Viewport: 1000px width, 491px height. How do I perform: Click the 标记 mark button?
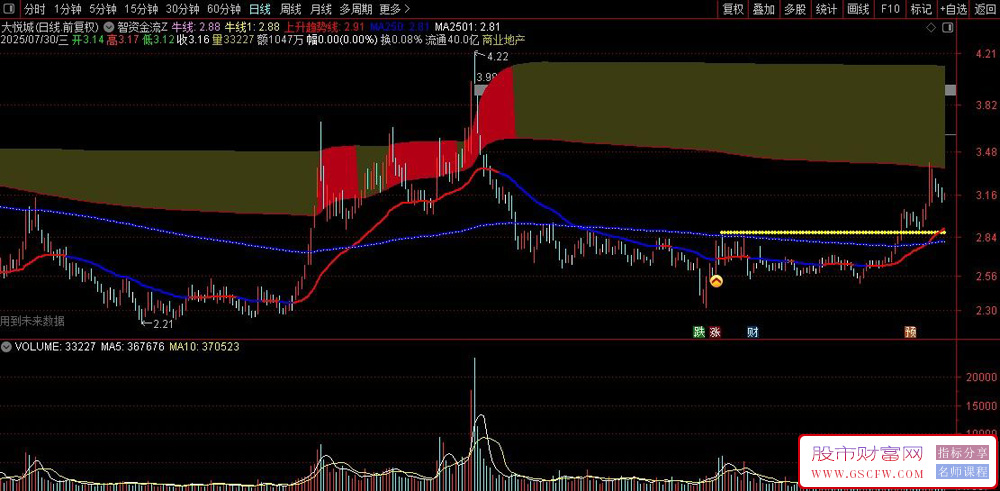921,9
